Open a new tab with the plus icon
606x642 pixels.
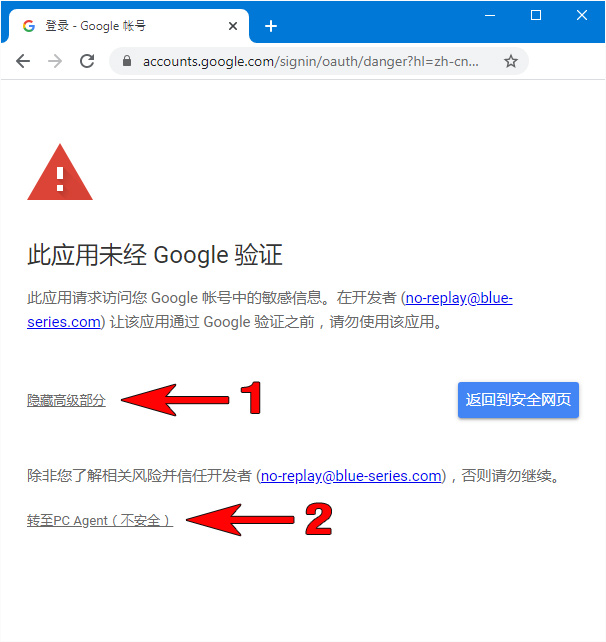[271, 26]
